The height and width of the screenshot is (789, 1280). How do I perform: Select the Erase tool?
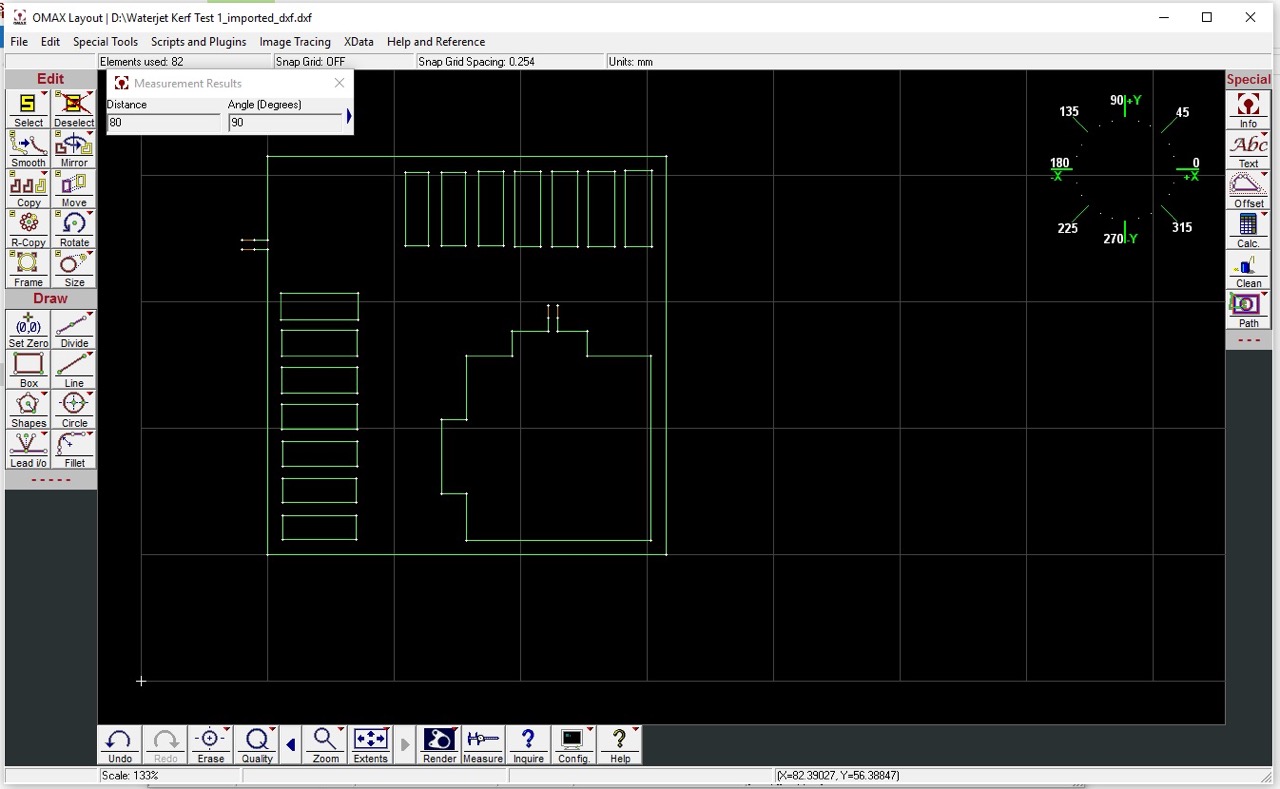pyautogui.click(x=211, y=745)
